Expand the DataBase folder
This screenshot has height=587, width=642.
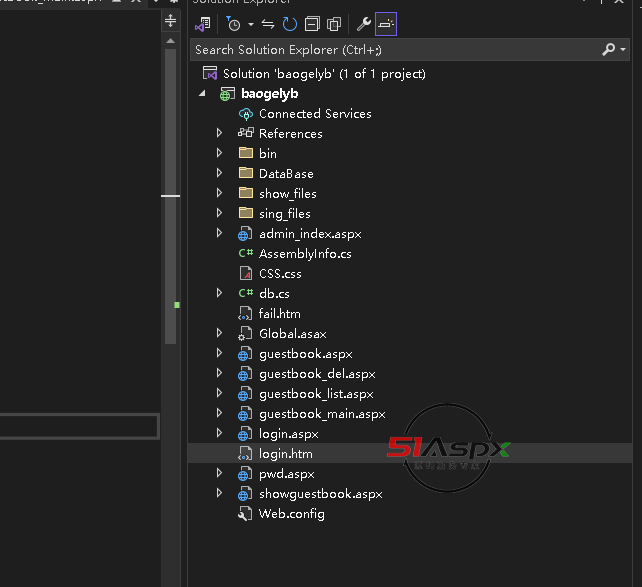[220, 174]
